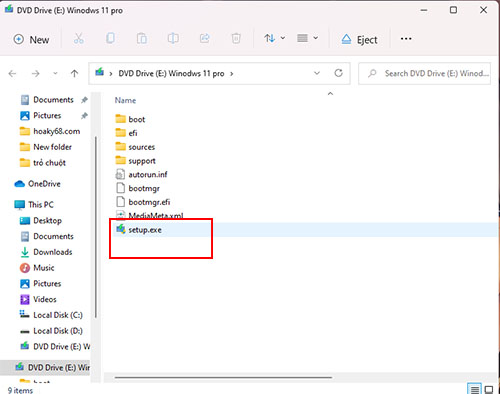
Task: Switch to Large icons view in status bar
Action: (x=489, y=389)
